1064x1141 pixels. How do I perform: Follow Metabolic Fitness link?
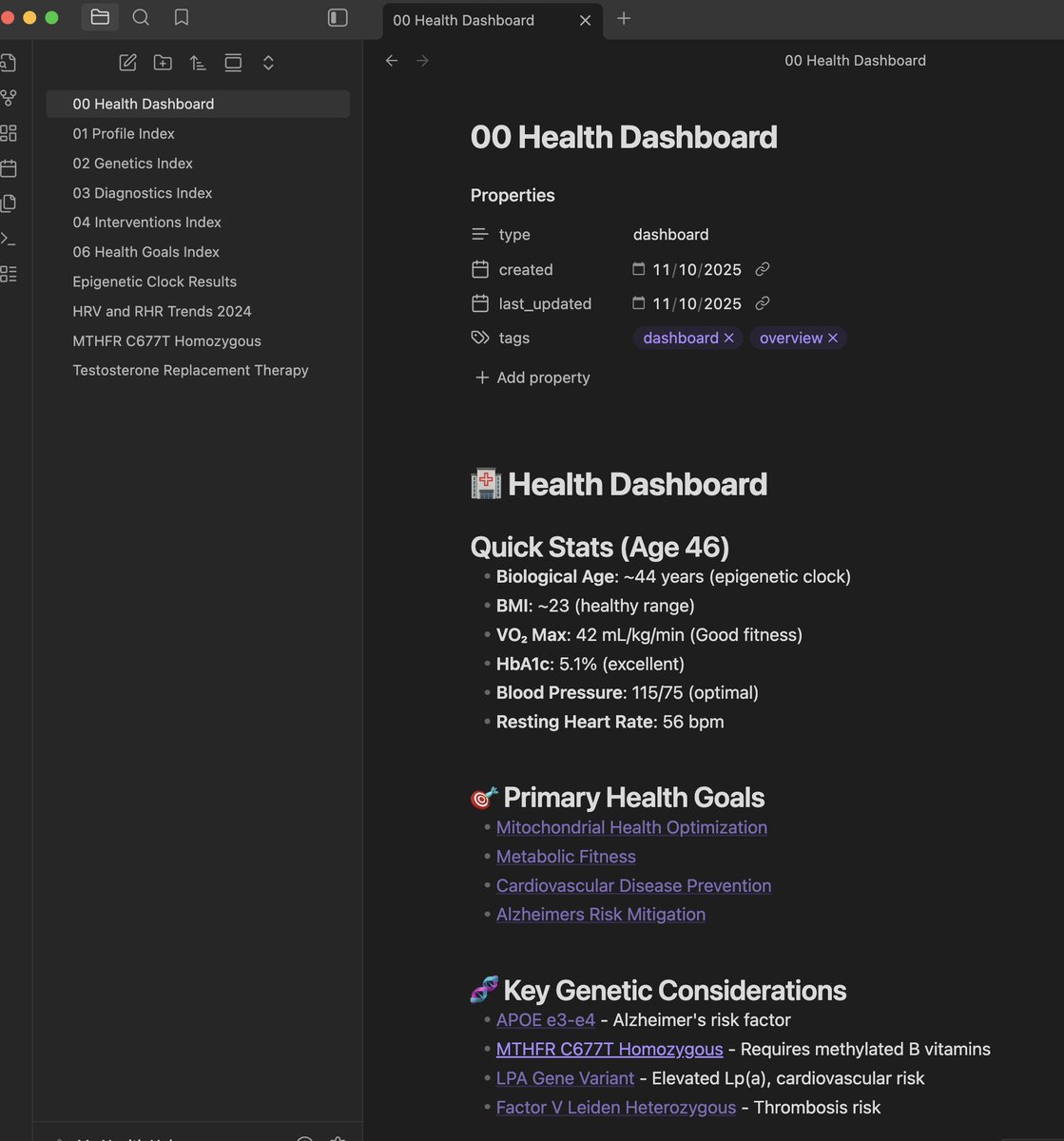[x=566, y=856]
